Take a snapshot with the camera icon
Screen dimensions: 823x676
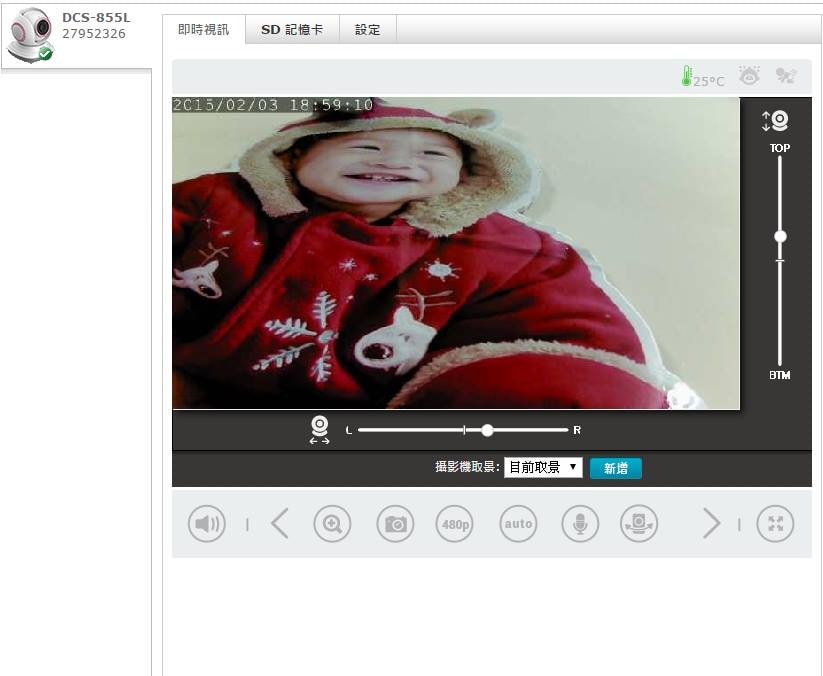point(395,524)
